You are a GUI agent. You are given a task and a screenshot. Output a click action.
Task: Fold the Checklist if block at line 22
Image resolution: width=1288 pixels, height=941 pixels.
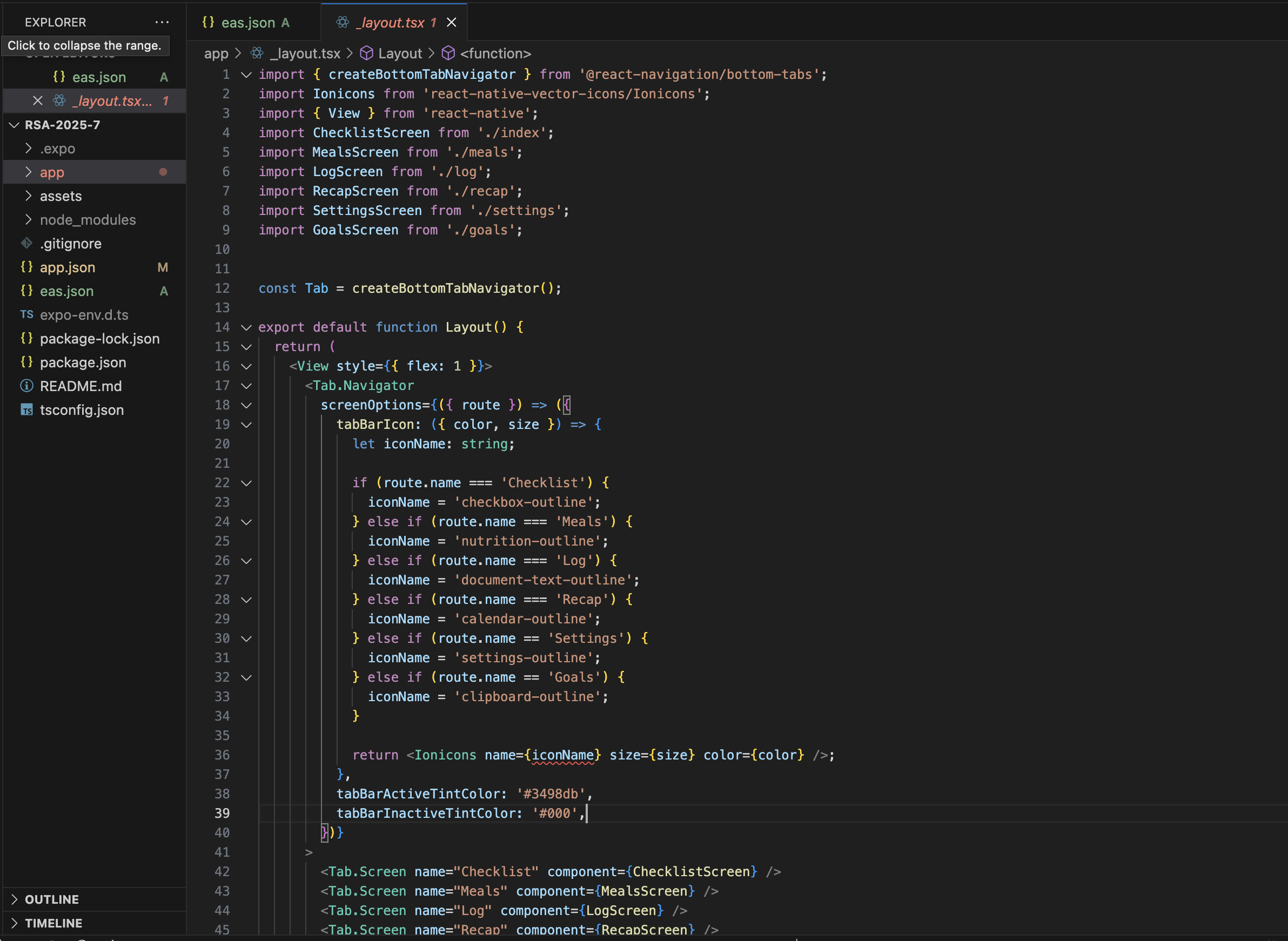coord(246,483)
